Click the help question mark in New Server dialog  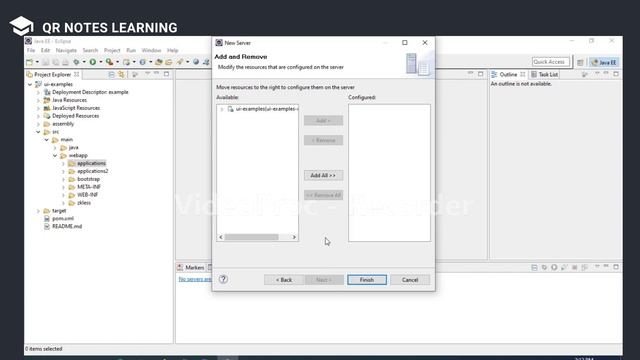click(x=223, y=279)
